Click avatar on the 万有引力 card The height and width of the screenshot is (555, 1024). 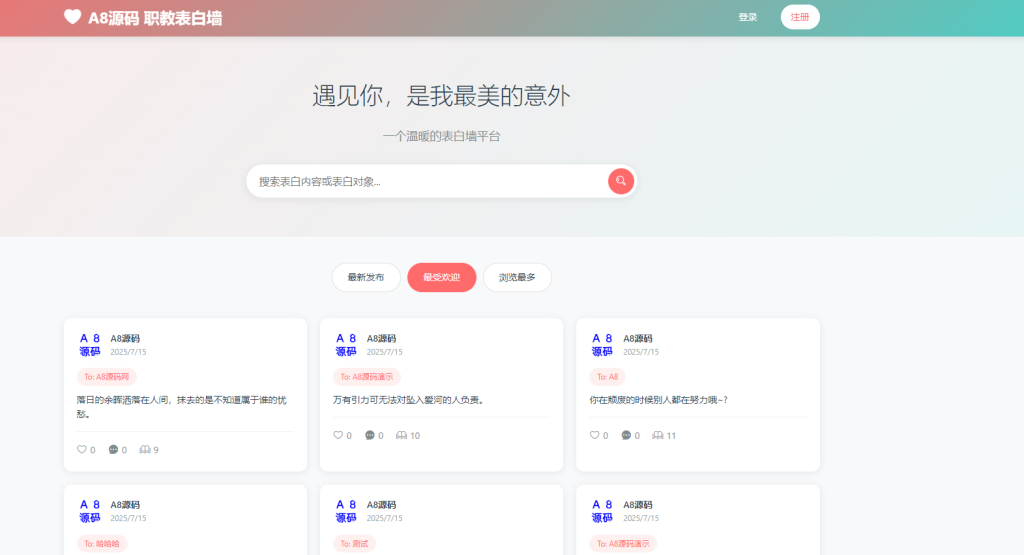pos(346,345)
